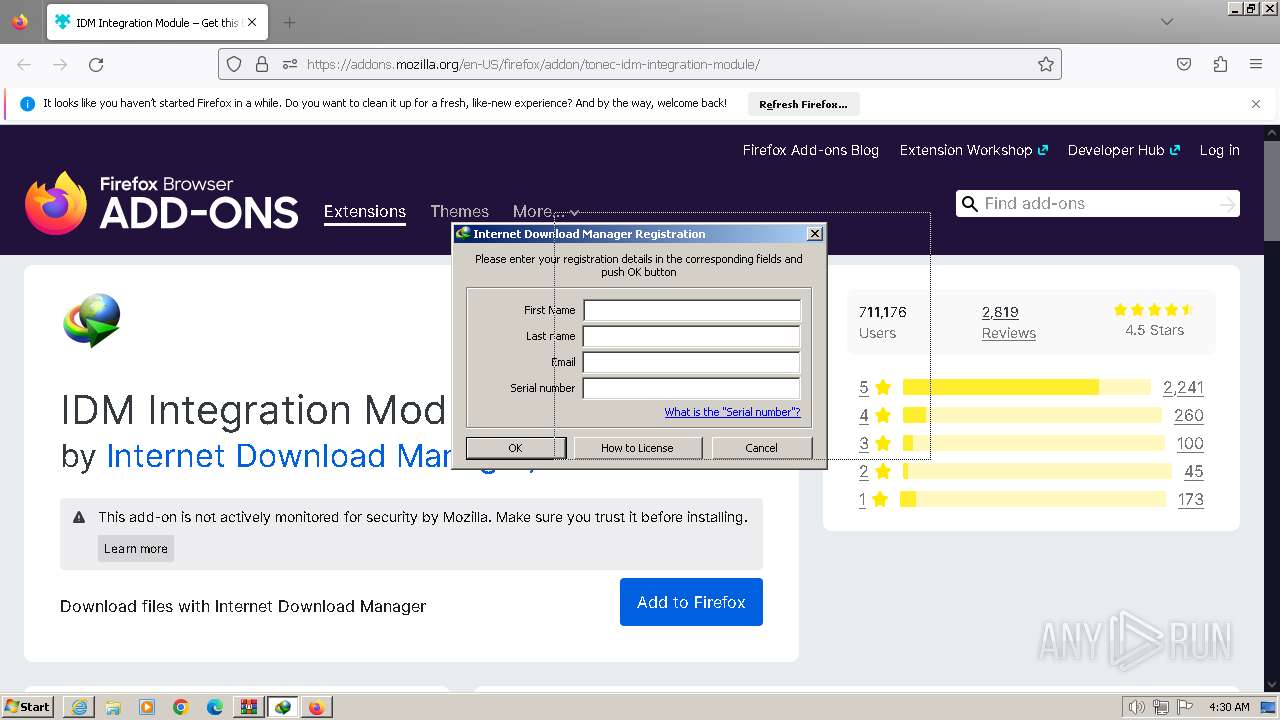Image resolution: width=1280 pixels, height=720 pixels.
Task: Open the 173 one-star reviews count
Action: click(x=1190, y=499)
